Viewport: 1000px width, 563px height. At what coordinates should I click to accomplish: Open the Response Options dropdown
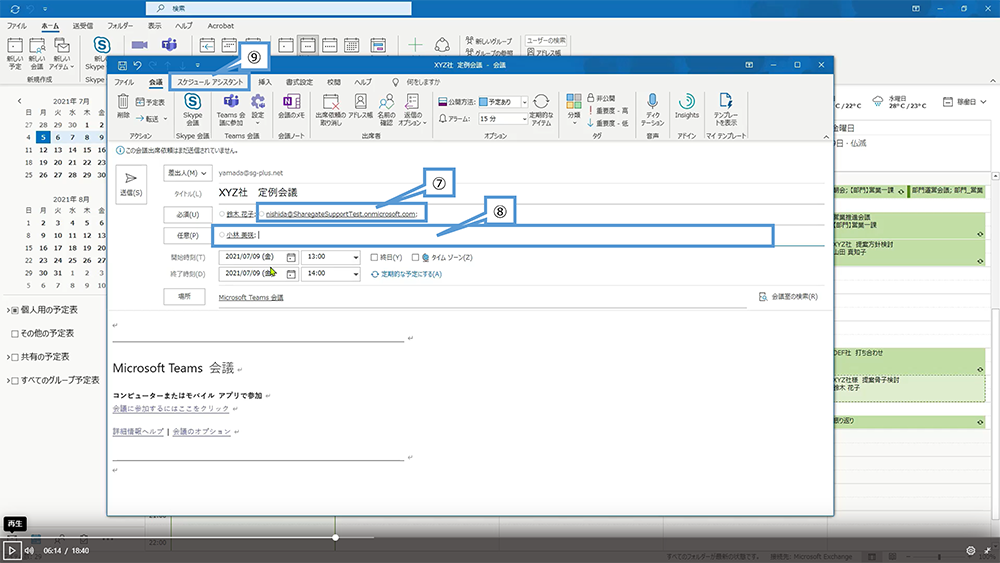click(413, 109)
